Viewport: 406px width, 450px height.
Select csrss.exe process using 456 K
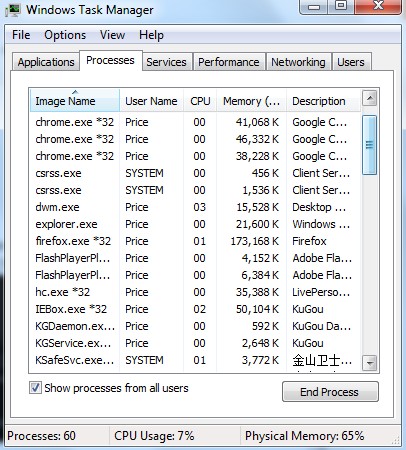coord(195,173)
